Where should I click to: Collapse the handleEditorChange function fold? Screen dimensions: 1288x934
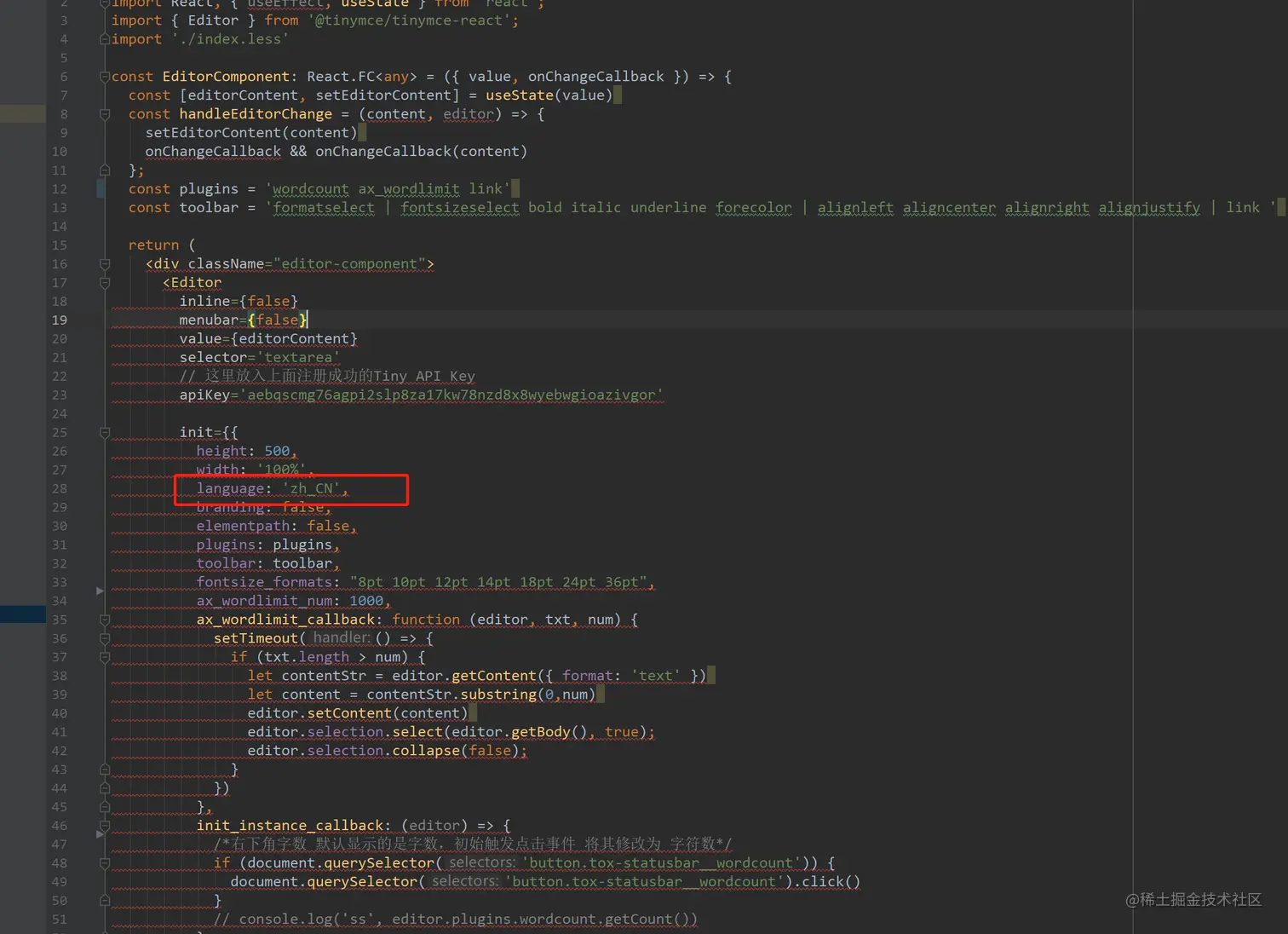coord(105,114)
